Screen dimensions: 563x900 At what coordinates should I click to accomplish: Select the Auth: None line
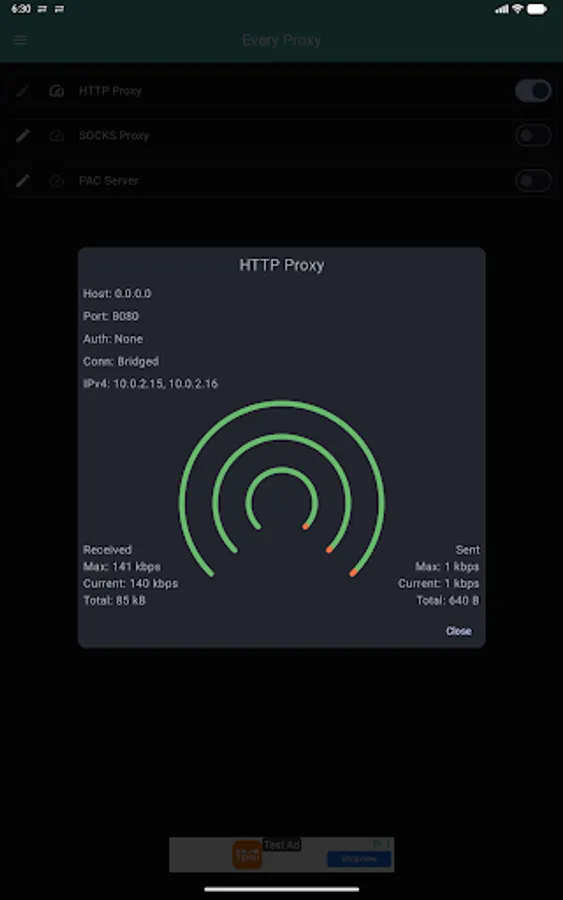click(113, 339)
